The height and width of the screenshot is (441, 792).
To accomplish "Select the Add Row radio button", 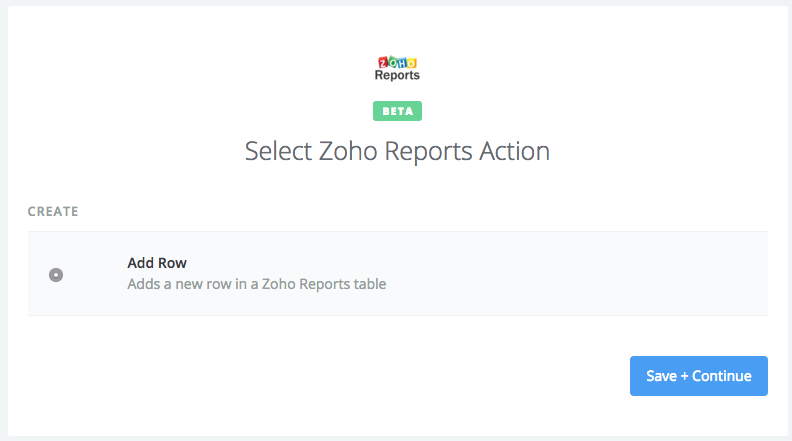I will click(x=56, y=275).
